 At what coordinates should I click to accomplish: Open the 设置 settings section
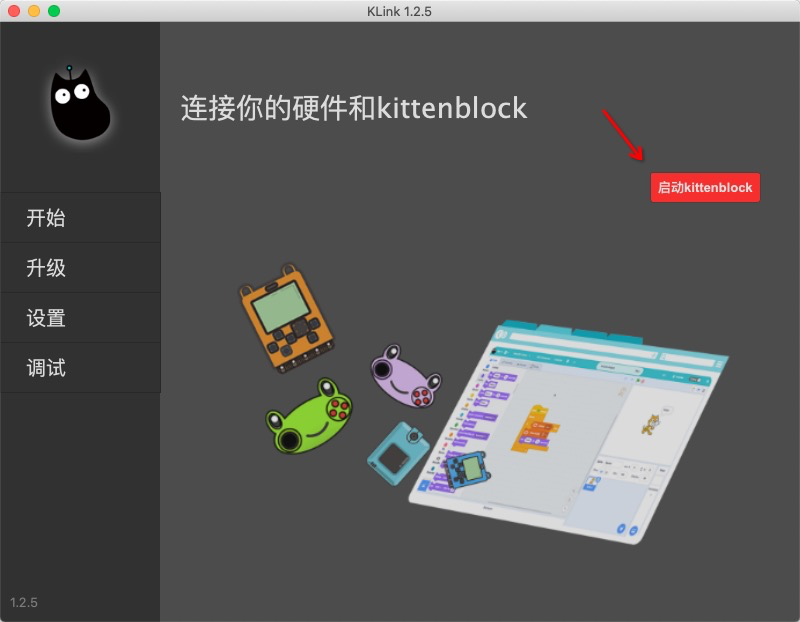[80, 318]
